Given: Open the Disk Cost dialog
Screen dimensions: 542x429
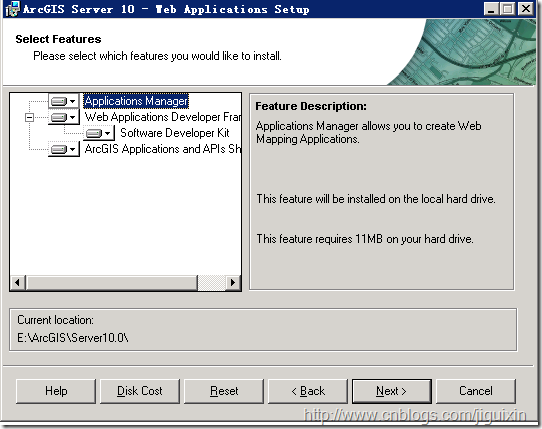Looking at the screenshot, I should [140, 391].
